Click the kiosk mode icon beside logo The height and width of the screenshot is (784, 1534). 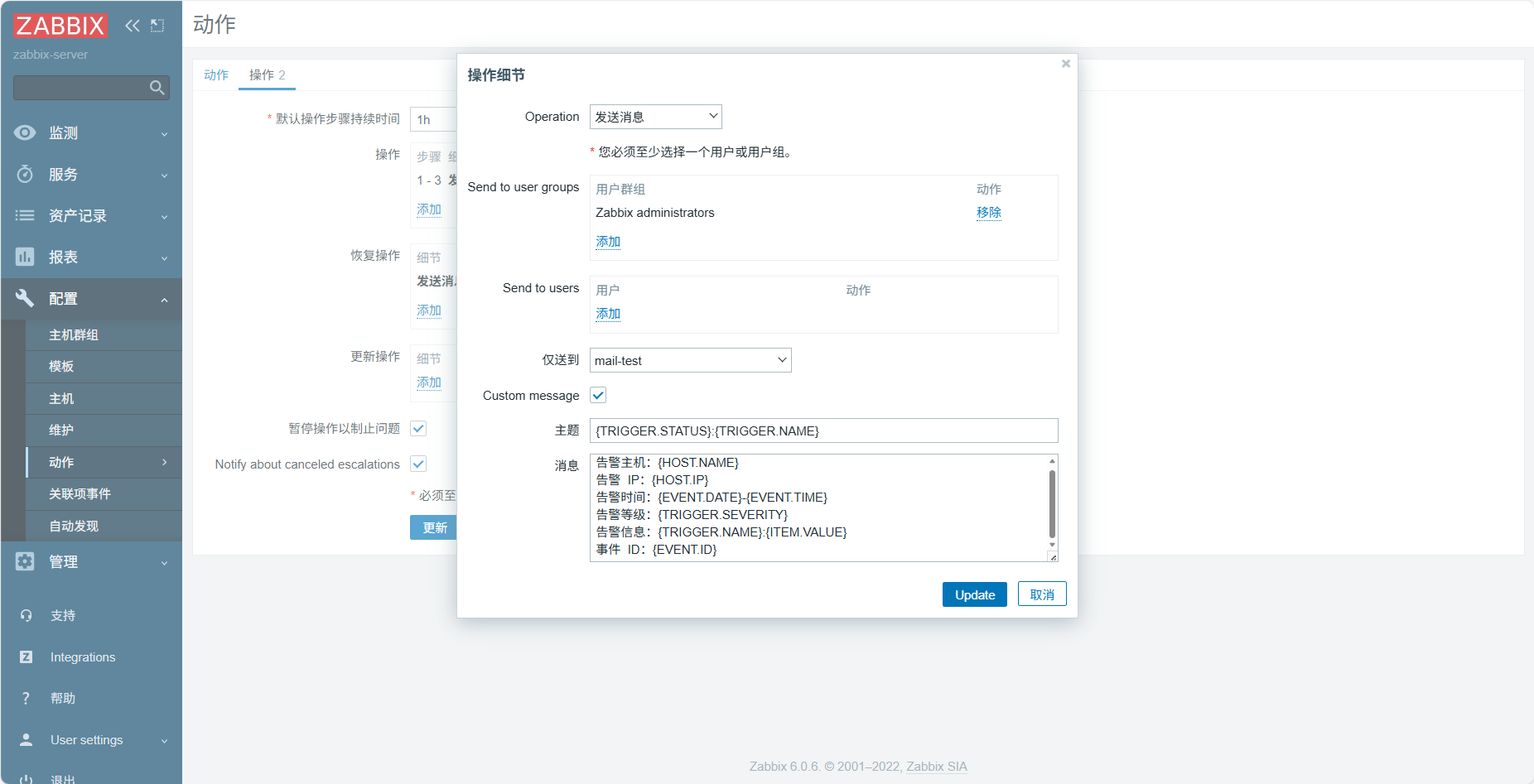coord(157,26)
